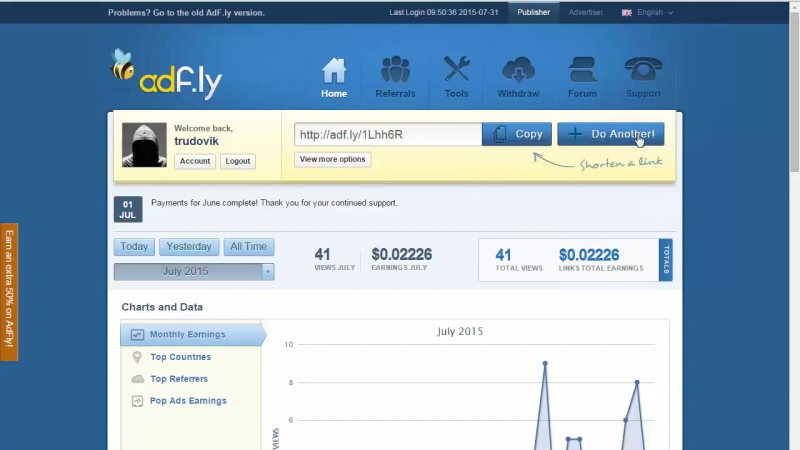Click the Copy button
This screenshot has width=800, height=450.
[x=517, y=134]
